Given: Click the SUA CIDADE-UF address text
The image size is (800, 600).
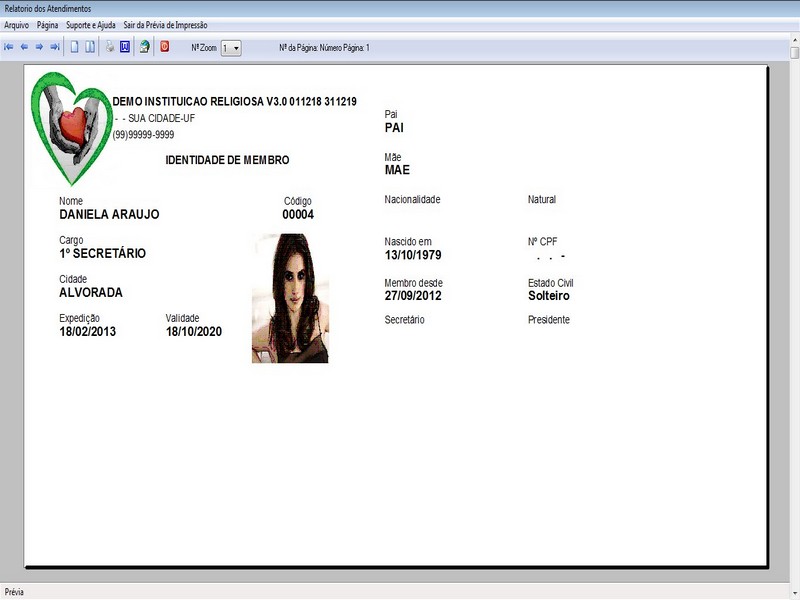Looking at the screenshot, I should click(161, 118).
